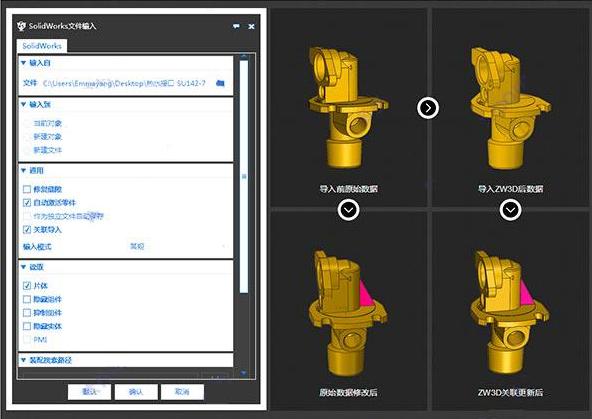Click the scroll up arrow in the dialog scrollbar

tap(244, 57)
